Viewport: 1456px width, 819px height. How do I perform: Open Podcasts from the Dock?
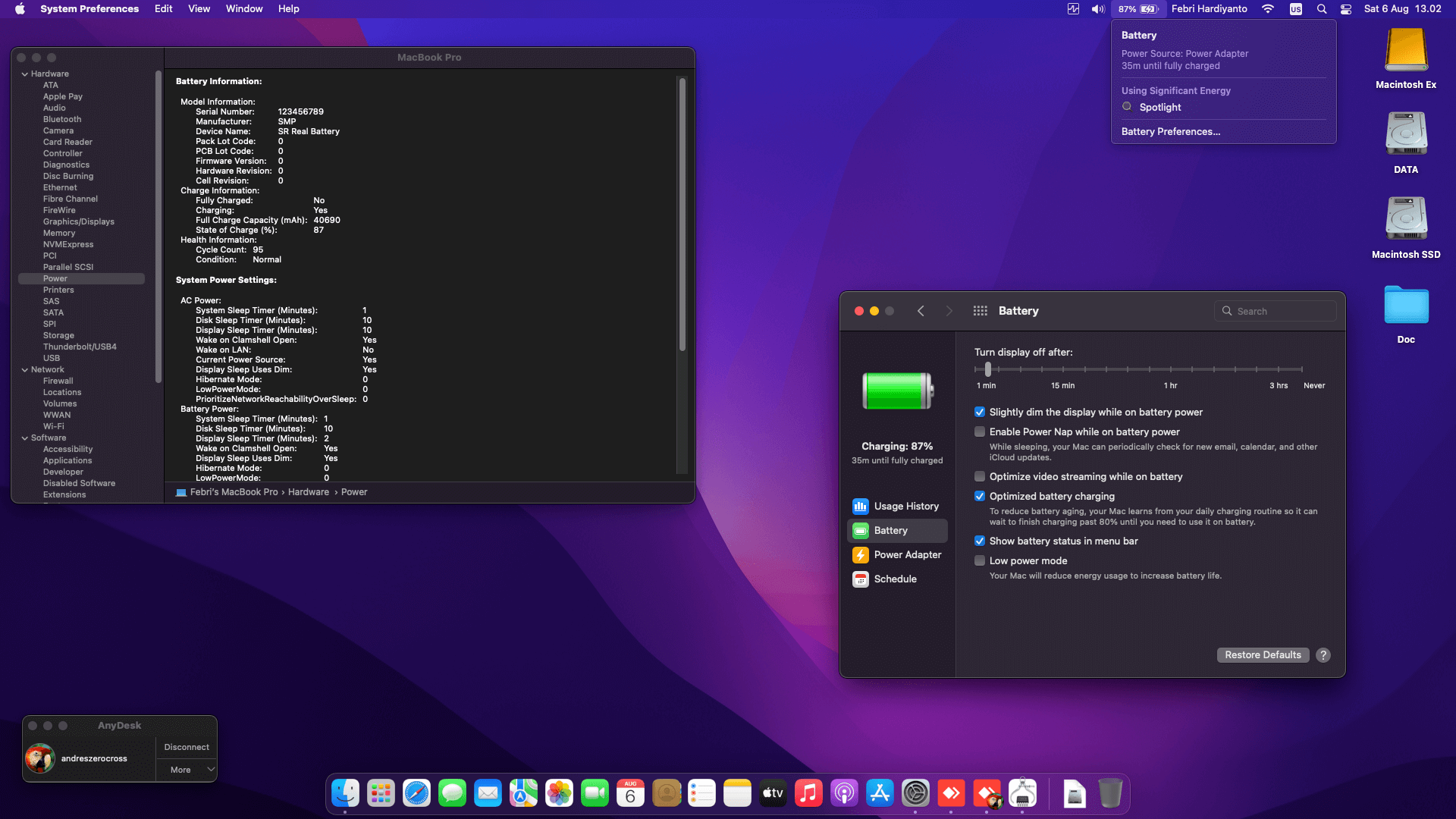click(x=844, y=793)
